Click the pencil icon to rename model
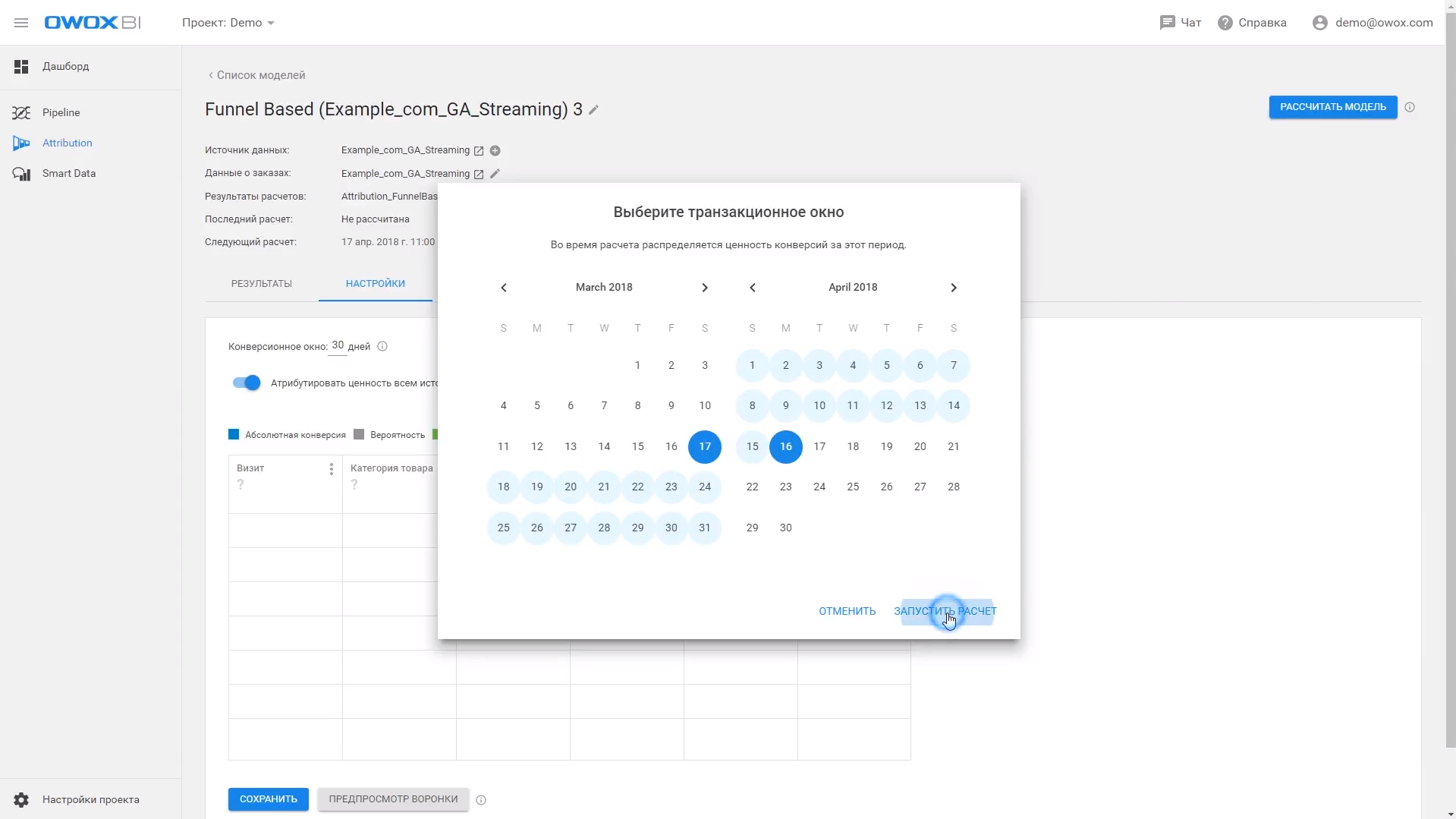The image size is (1456, 819). (594, 110)
